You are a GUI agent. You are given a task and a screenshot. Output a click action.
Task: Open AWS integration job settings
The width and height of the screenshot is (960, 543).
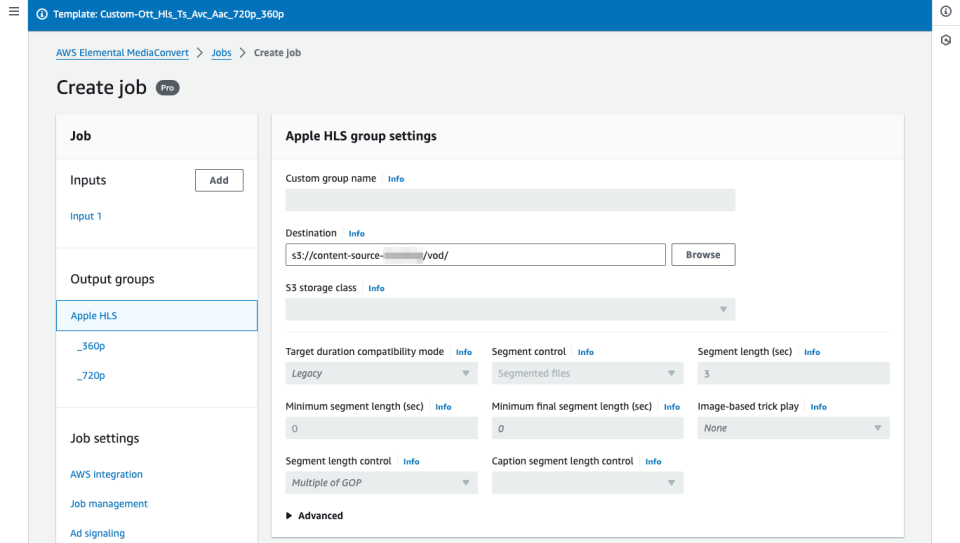(x=106, y=474)
